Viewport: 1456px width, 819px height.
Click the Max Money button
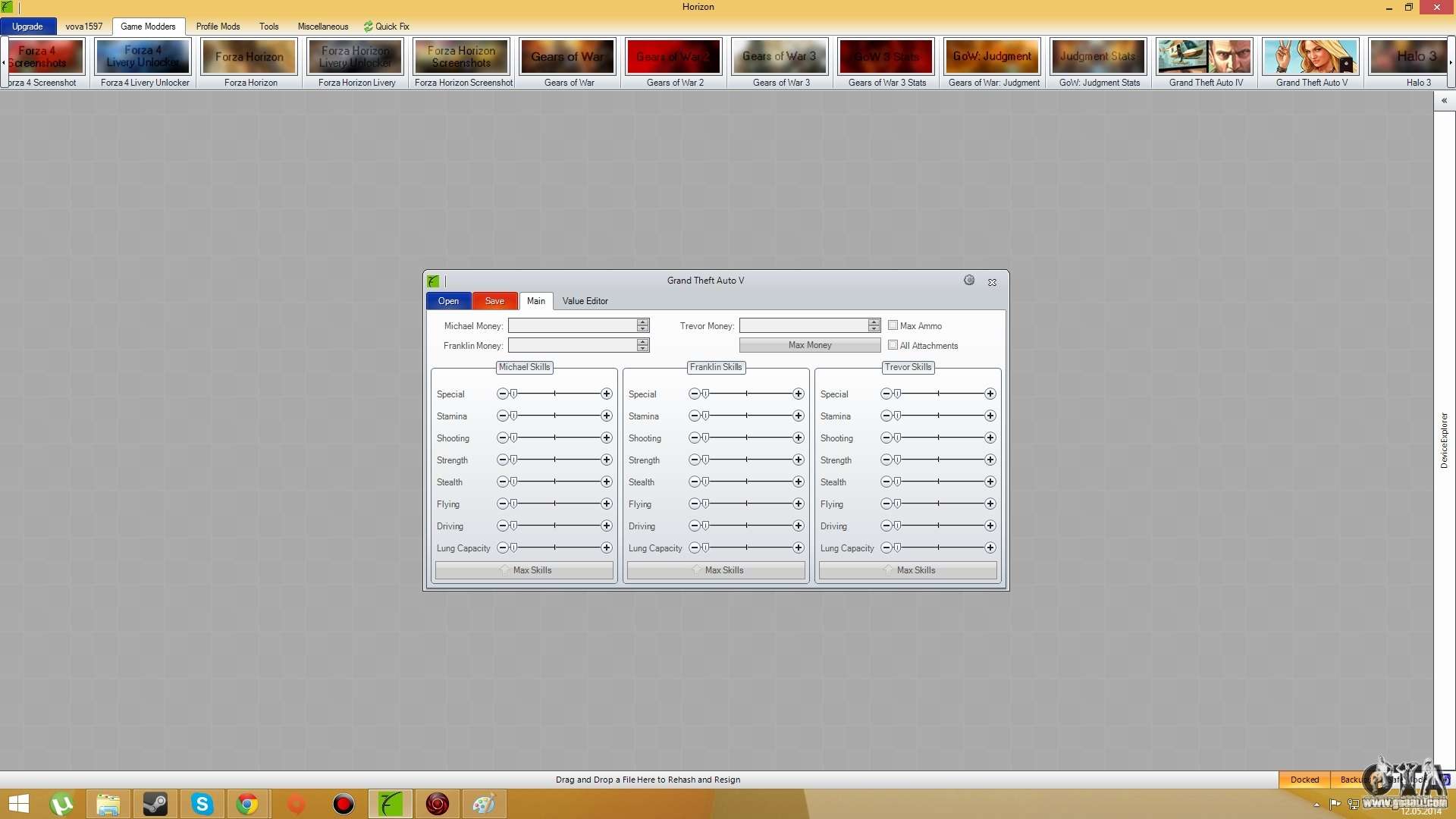[x=810, y=345]
